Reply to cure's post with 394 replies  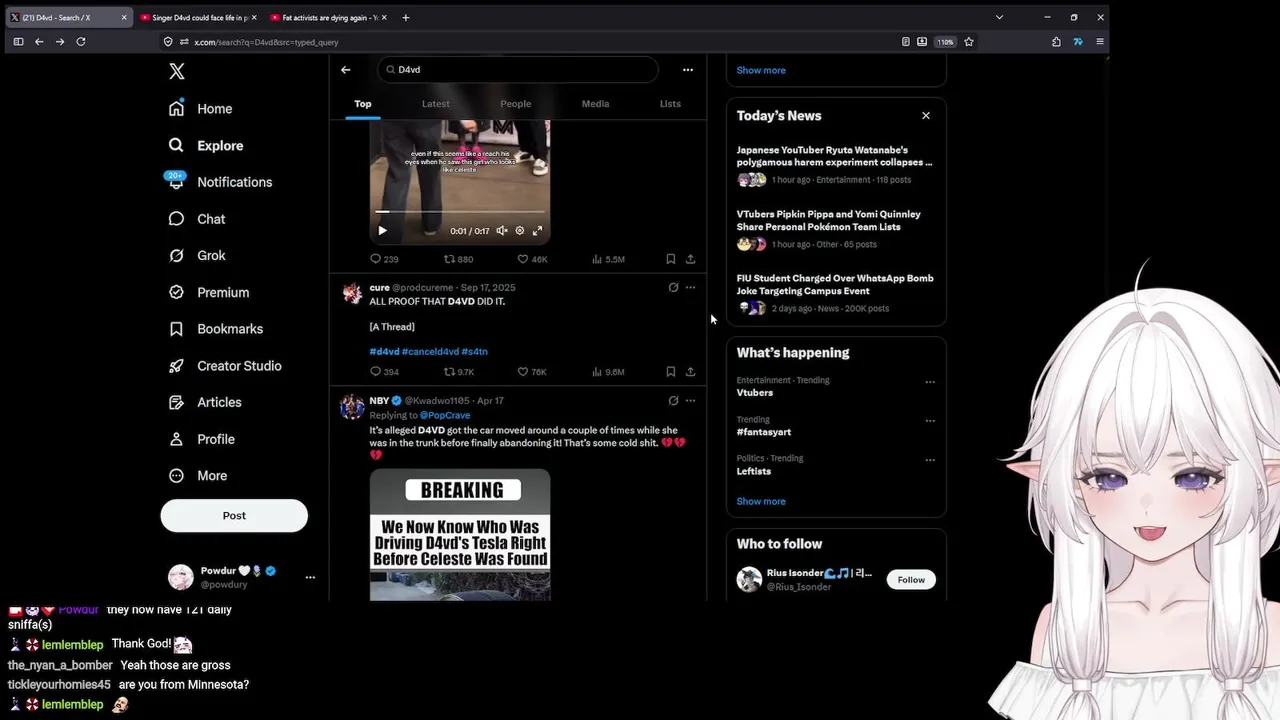(384, 372)
